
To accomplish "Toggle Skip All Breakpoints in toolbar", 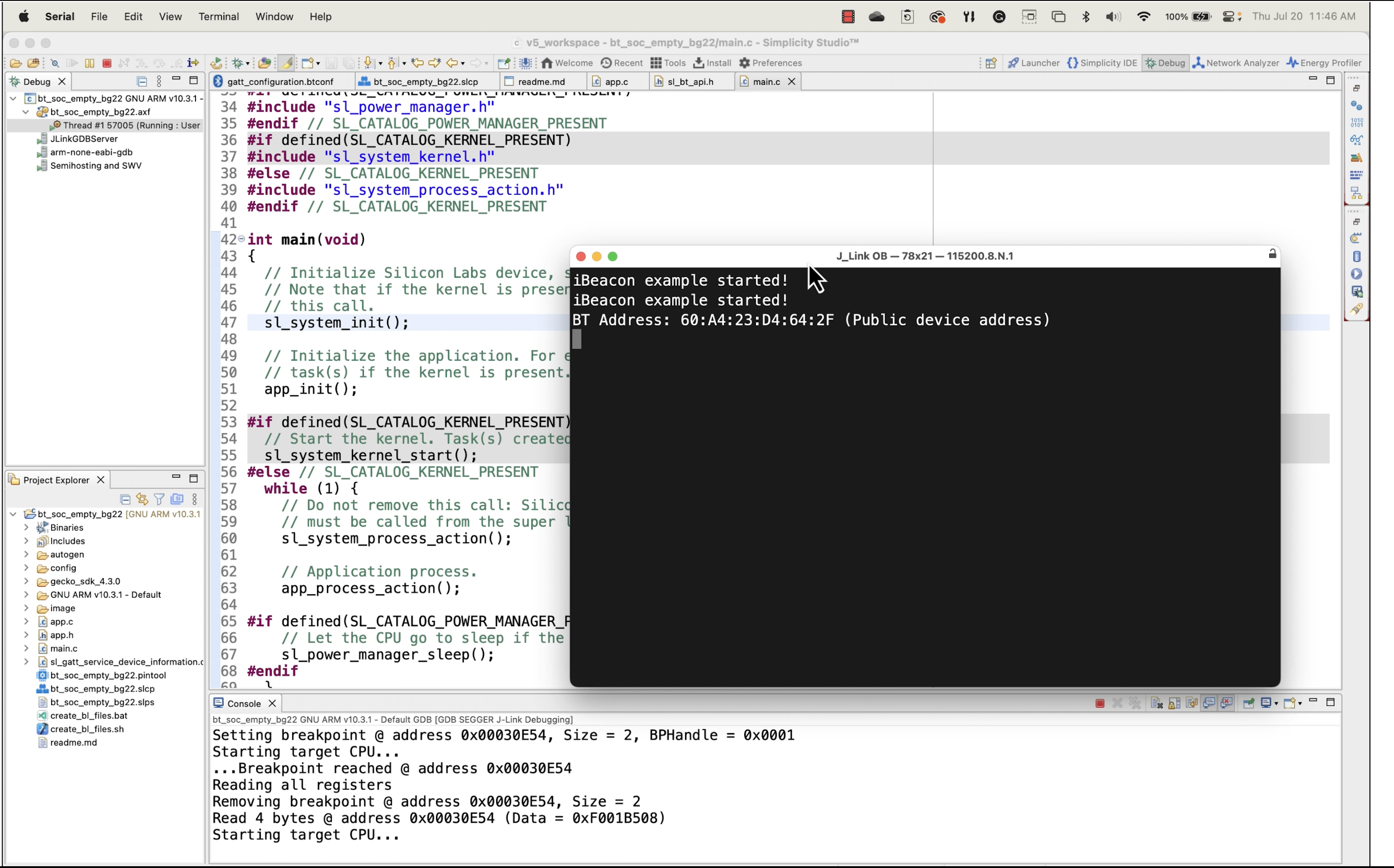I will tap(55, 63).
